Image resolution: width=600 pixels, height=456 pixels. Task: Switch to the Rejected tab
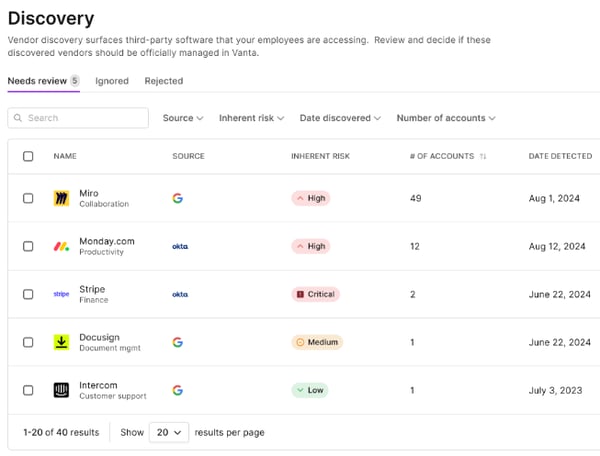pyautogui.click(x=163, y=81)
